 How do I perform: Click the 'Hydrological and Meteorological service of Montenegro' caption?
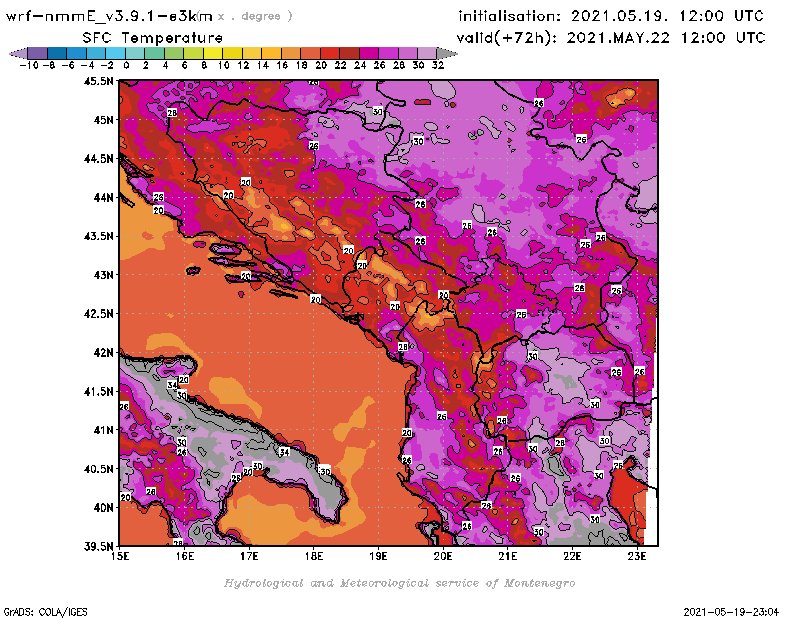(x=399, y=583)
